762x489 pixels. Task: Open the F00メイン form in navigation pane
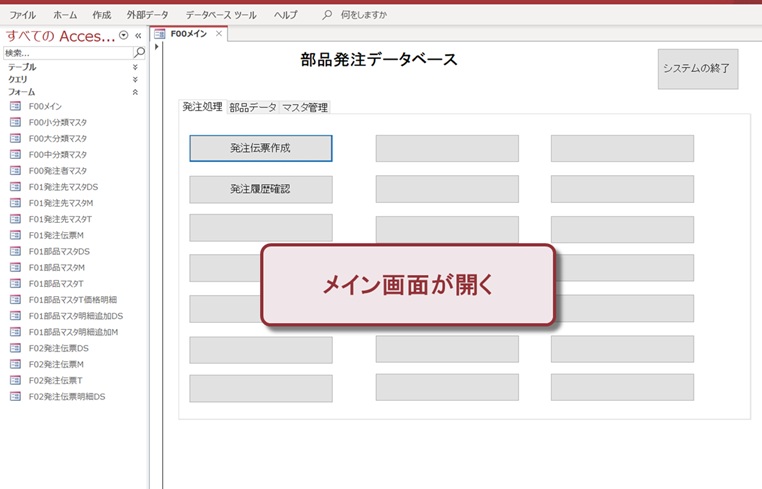[45, 106]
